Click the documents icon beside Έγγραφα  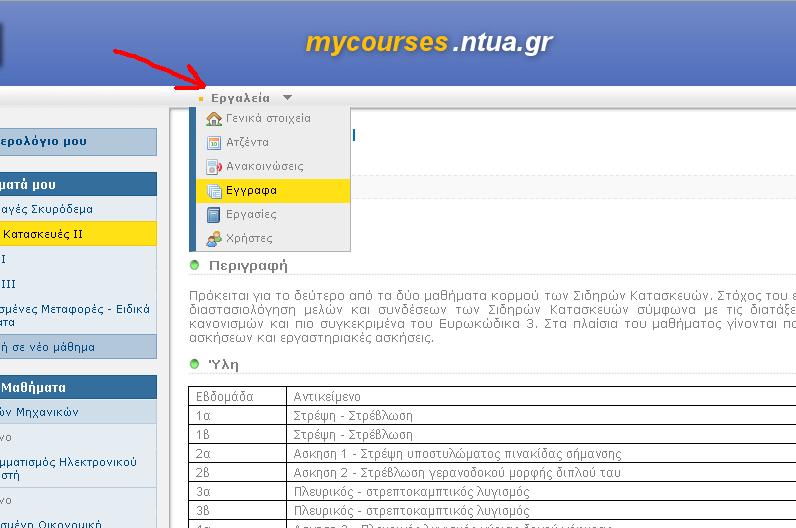coord(213,191)
